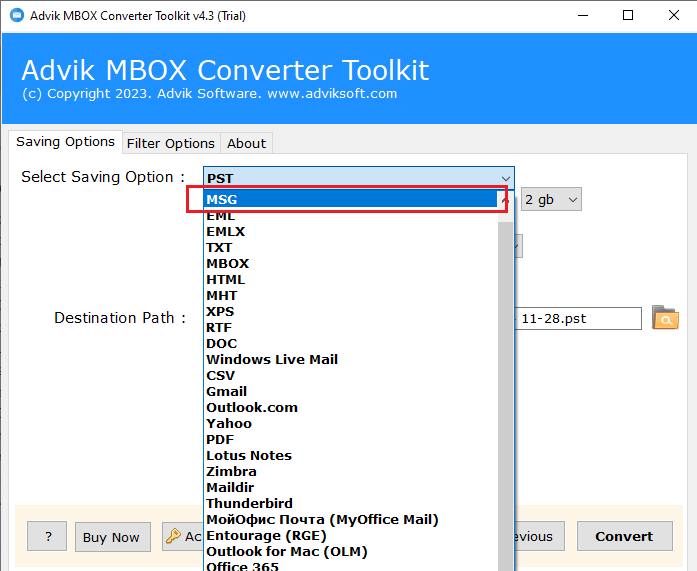Select MHT saving option
Viewport: 697px width, 571px height.
click(x=350, y=295)
